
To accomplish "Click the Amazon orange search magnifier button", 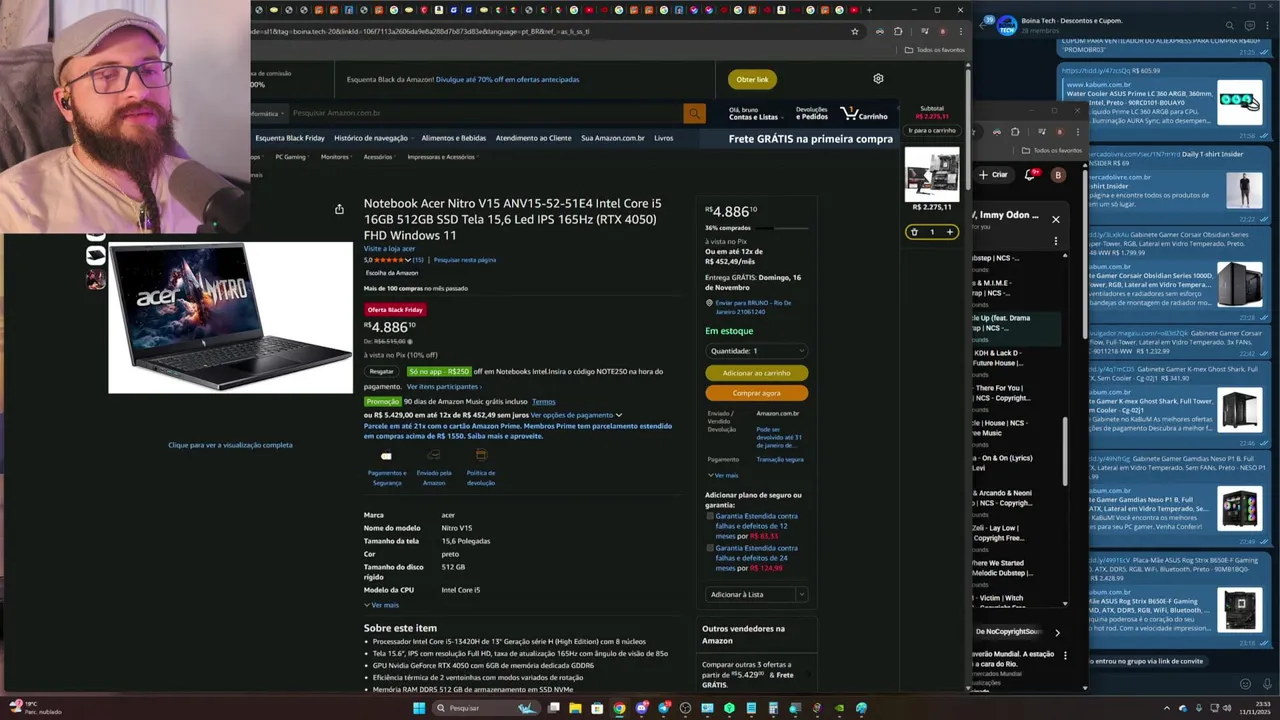I will pyautogui.click(x=694, y=113).
